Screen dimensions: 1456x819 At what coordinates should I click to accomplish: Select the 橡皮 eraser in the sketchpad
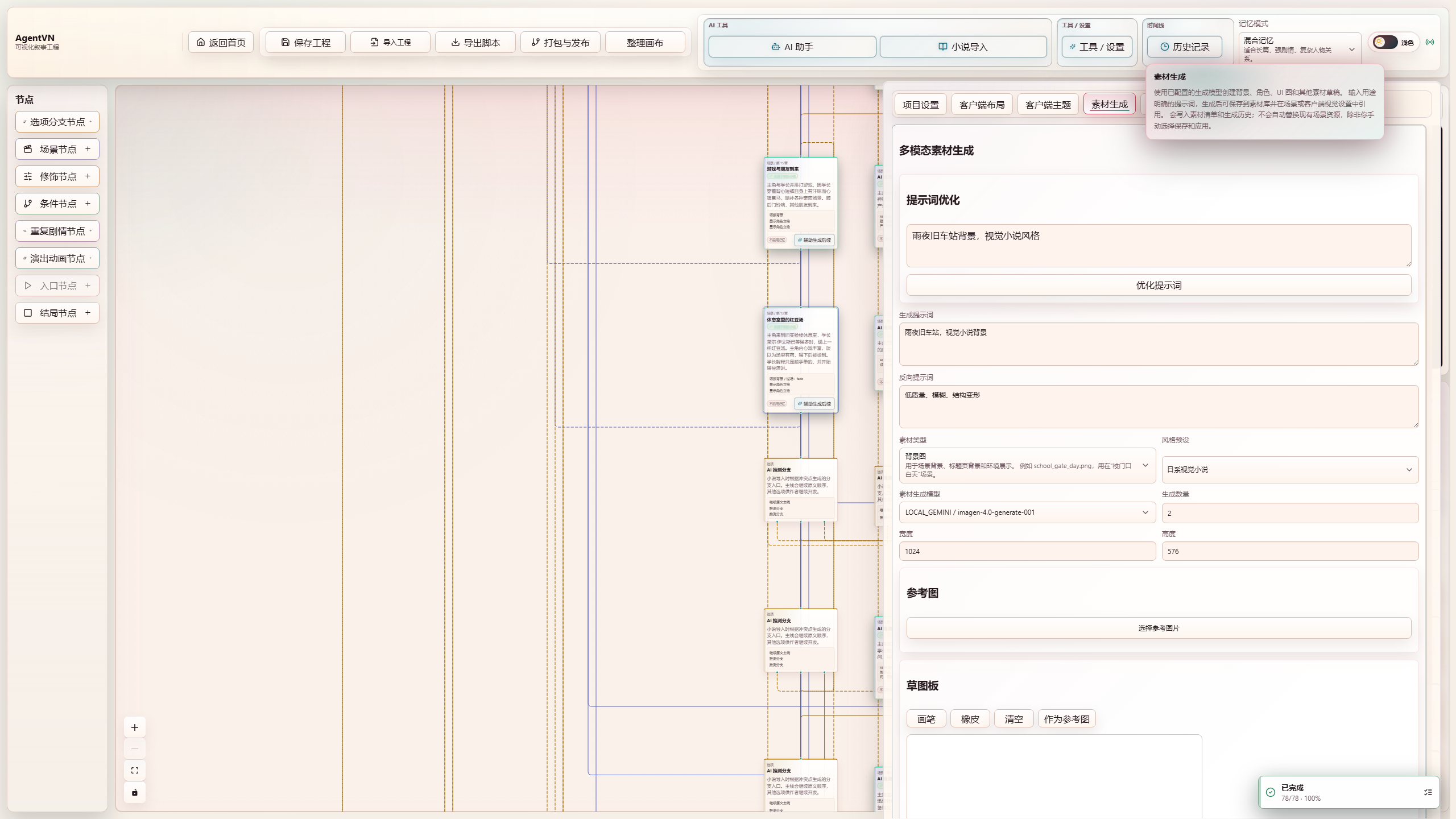[x=970, y=719]
